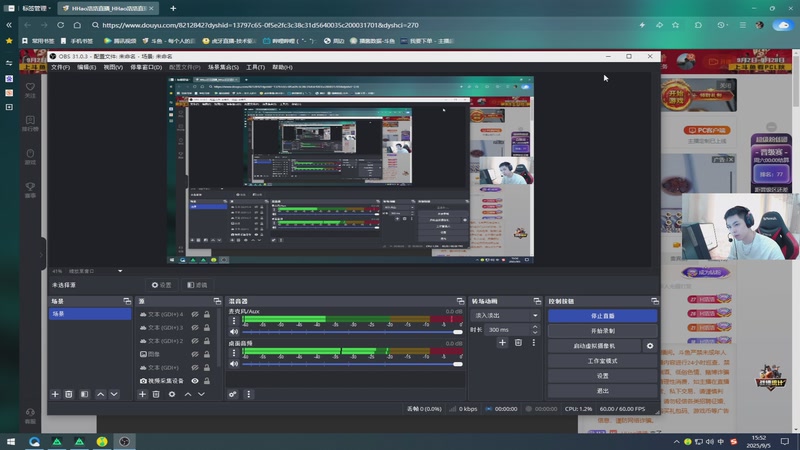Adjust 麦克风/Aux volume slider handle
800x450 pixels.
pyautogui.click(x=458, y=332)
